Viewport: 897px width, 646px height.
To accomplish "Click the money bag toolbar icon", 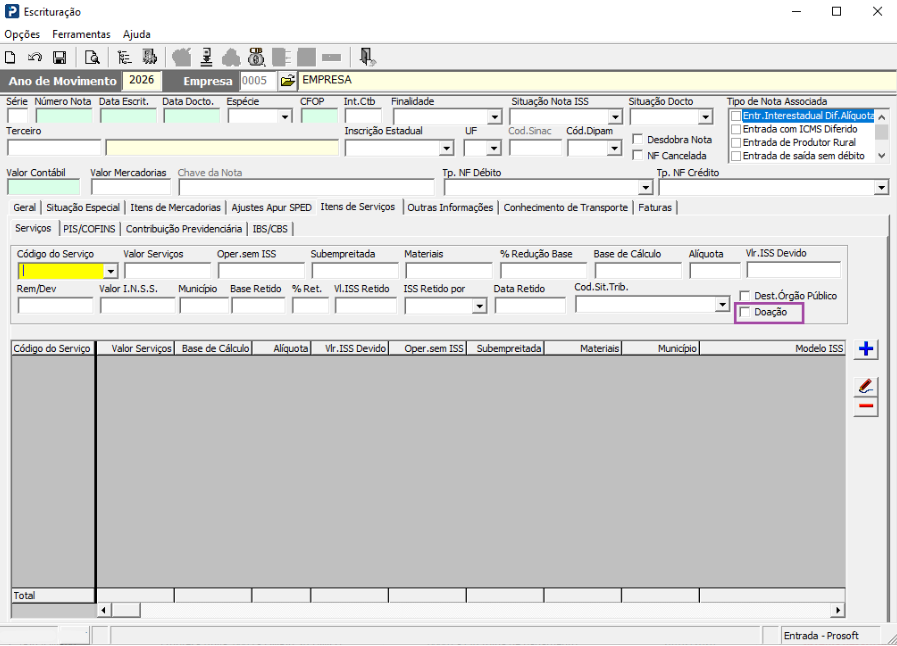I will point(256,57).
